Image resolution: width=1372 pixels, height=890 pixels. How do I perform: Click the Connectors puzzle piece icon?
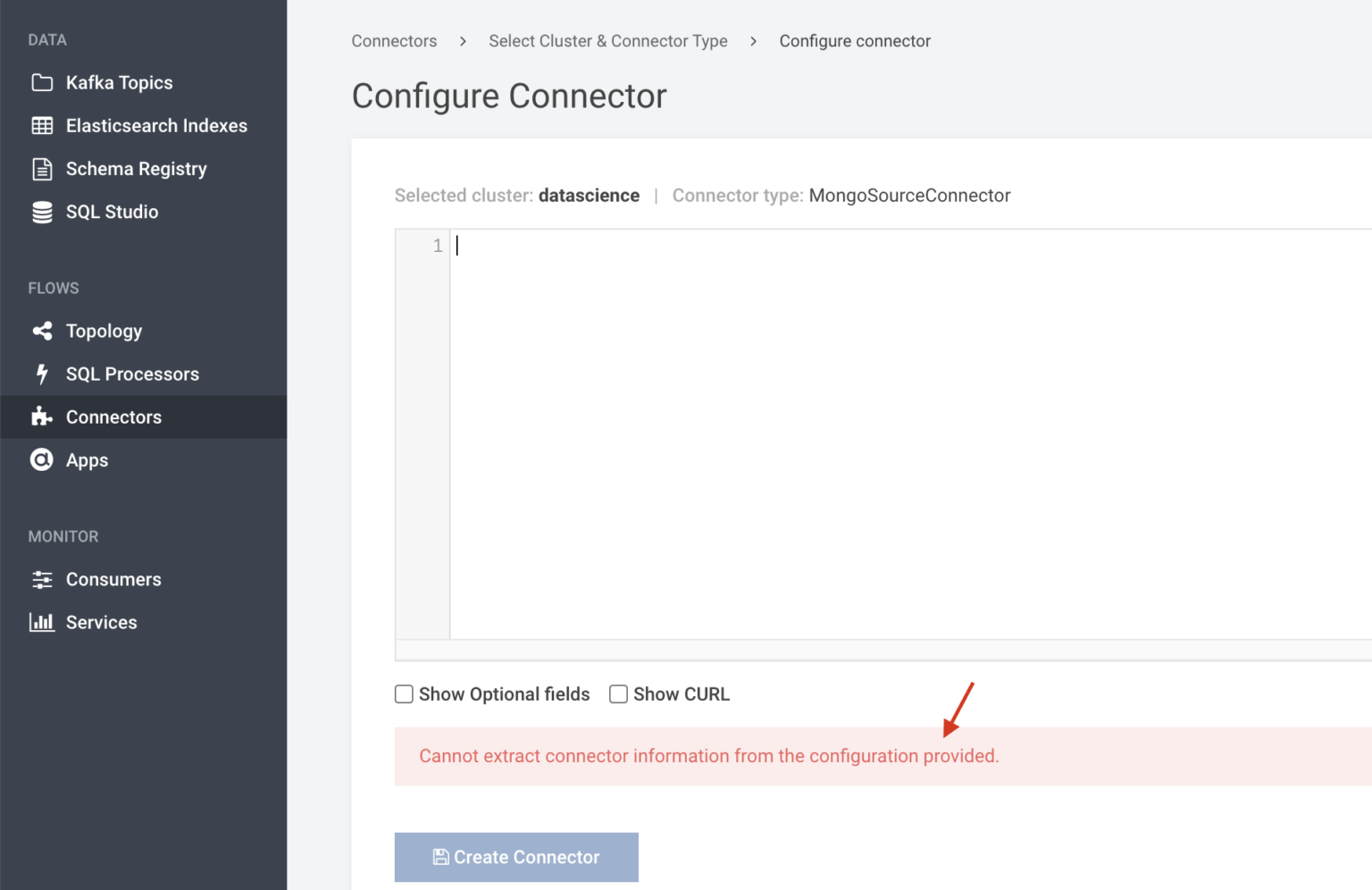click(42, 416)
